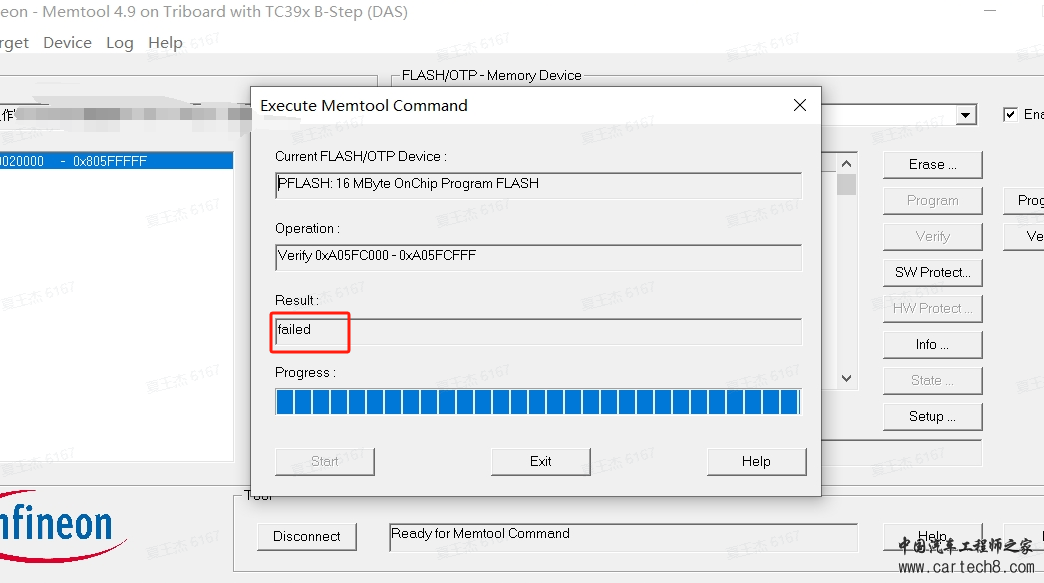Click the HW Protect... button
The width and height of the screenshot is (1044, 583).
tap(932, 308)
